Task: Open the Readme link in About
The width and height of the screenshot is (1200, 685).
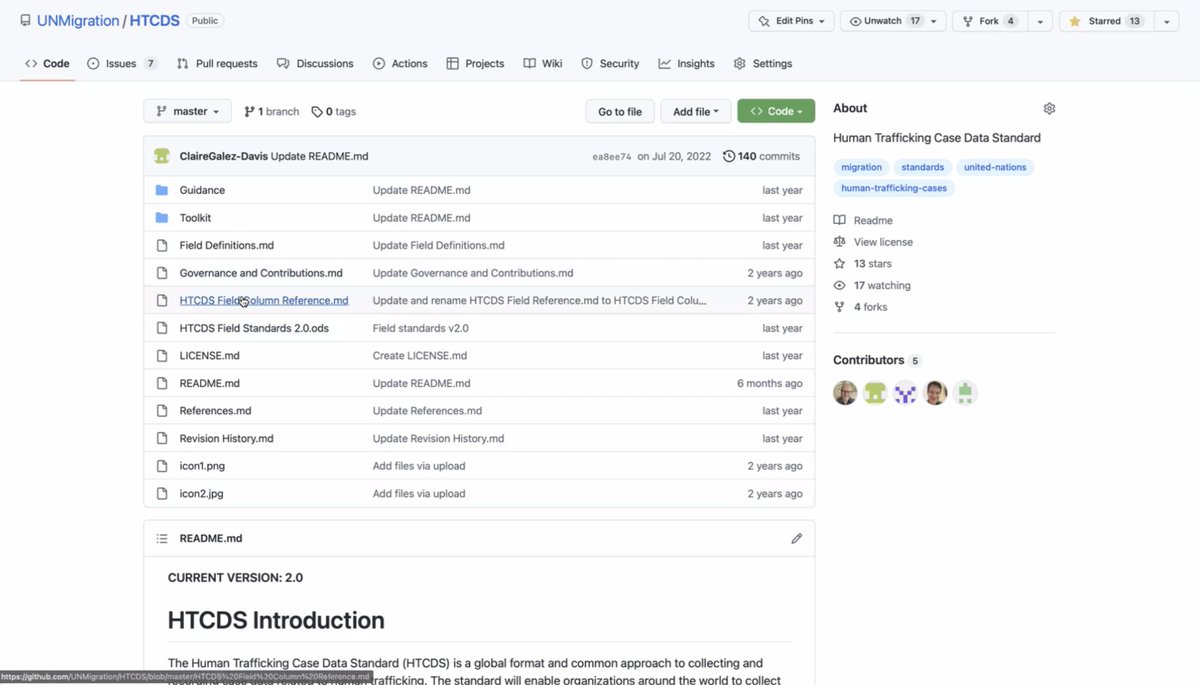Action: tap(864, 220)
